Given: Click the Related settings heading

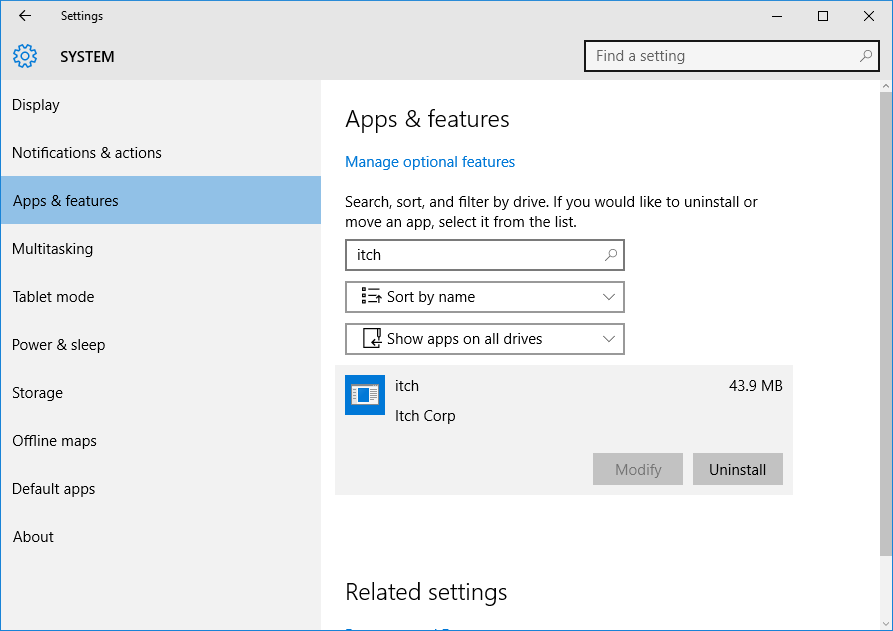Looking at the screenshot, I should [x=426, y=592].
